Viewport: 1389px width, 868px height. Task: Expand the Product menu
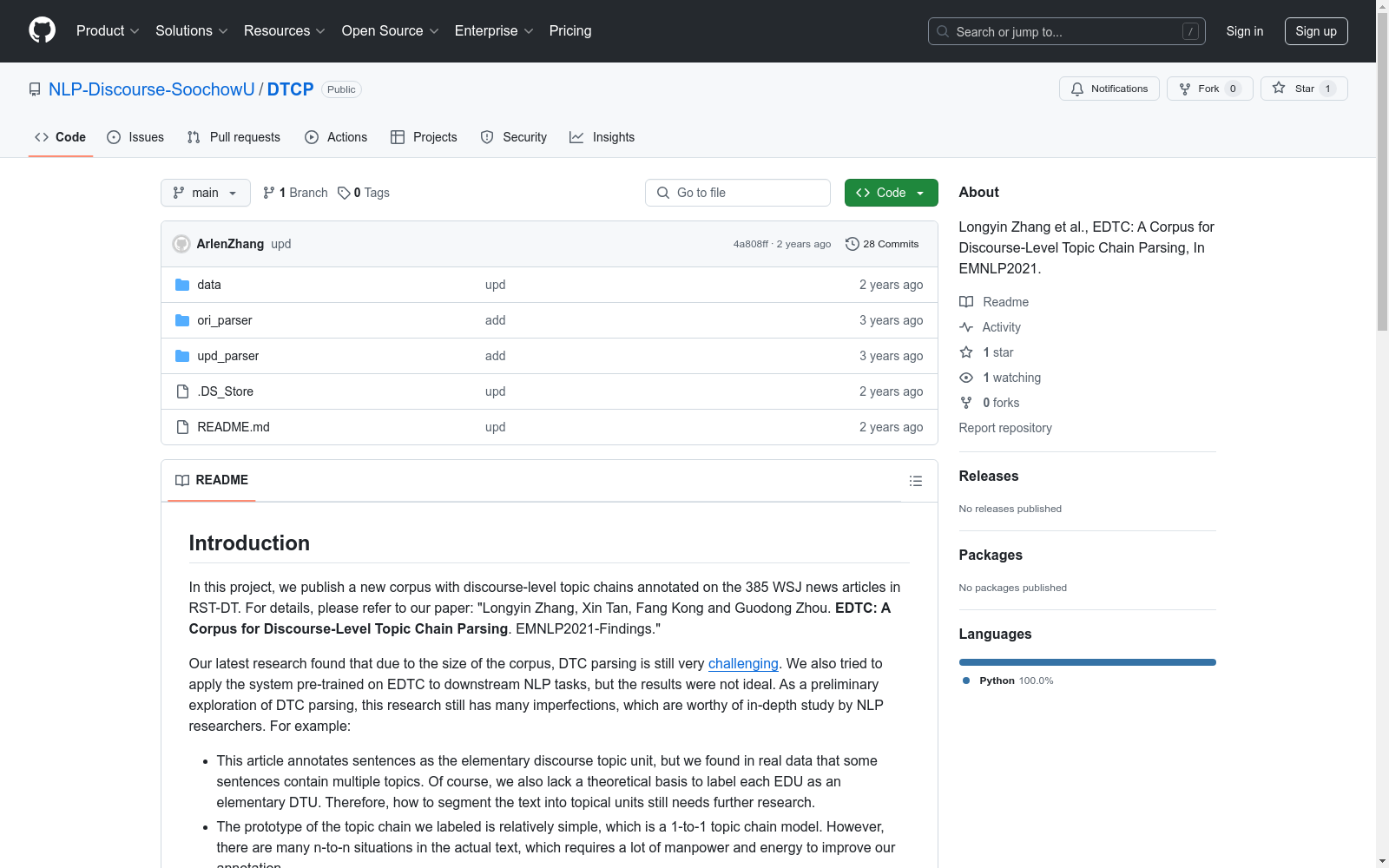pyautogui.click(x=108, y=30)
